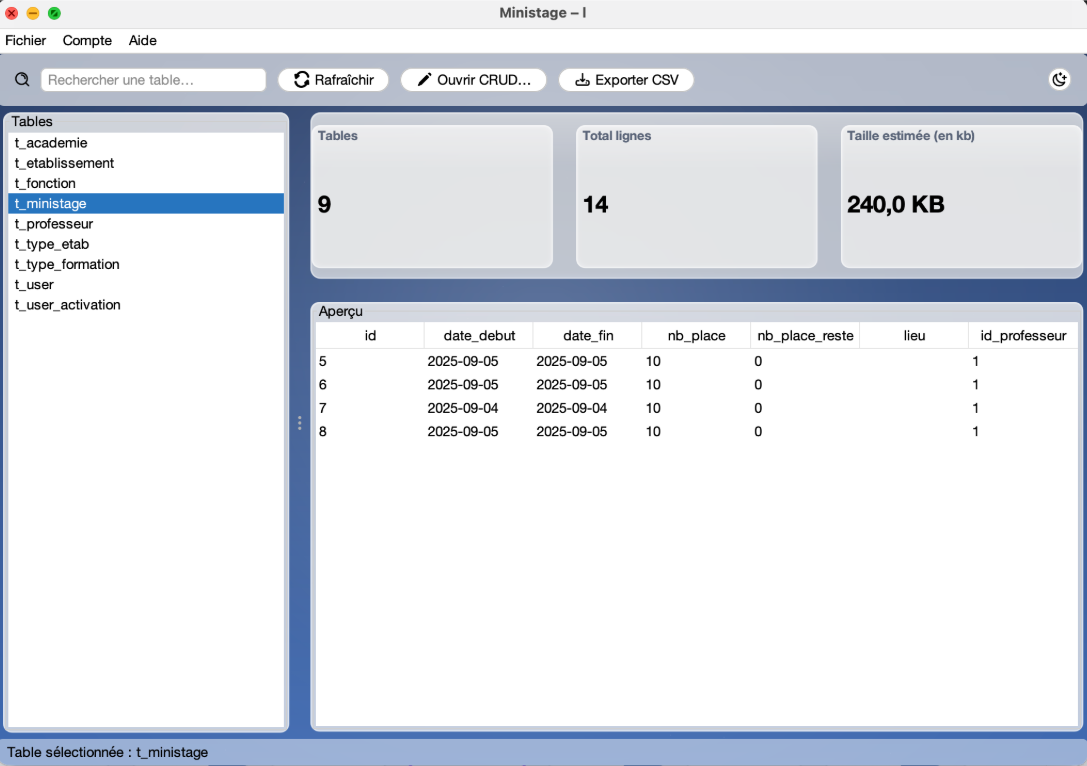Viewport: 1087px width, 766px height.
Task: Open the Compte menu
Action: 87,41
